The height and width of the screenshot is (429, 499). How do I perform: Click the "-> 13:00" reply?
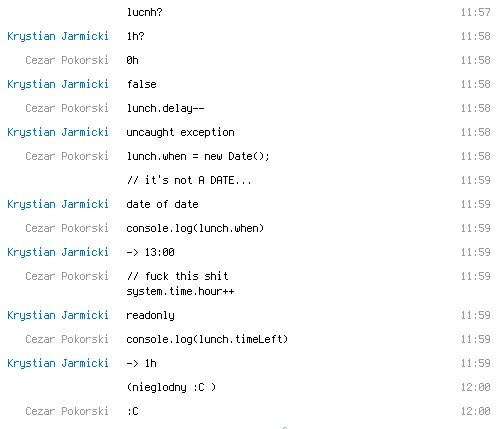(x=150, y=252)
